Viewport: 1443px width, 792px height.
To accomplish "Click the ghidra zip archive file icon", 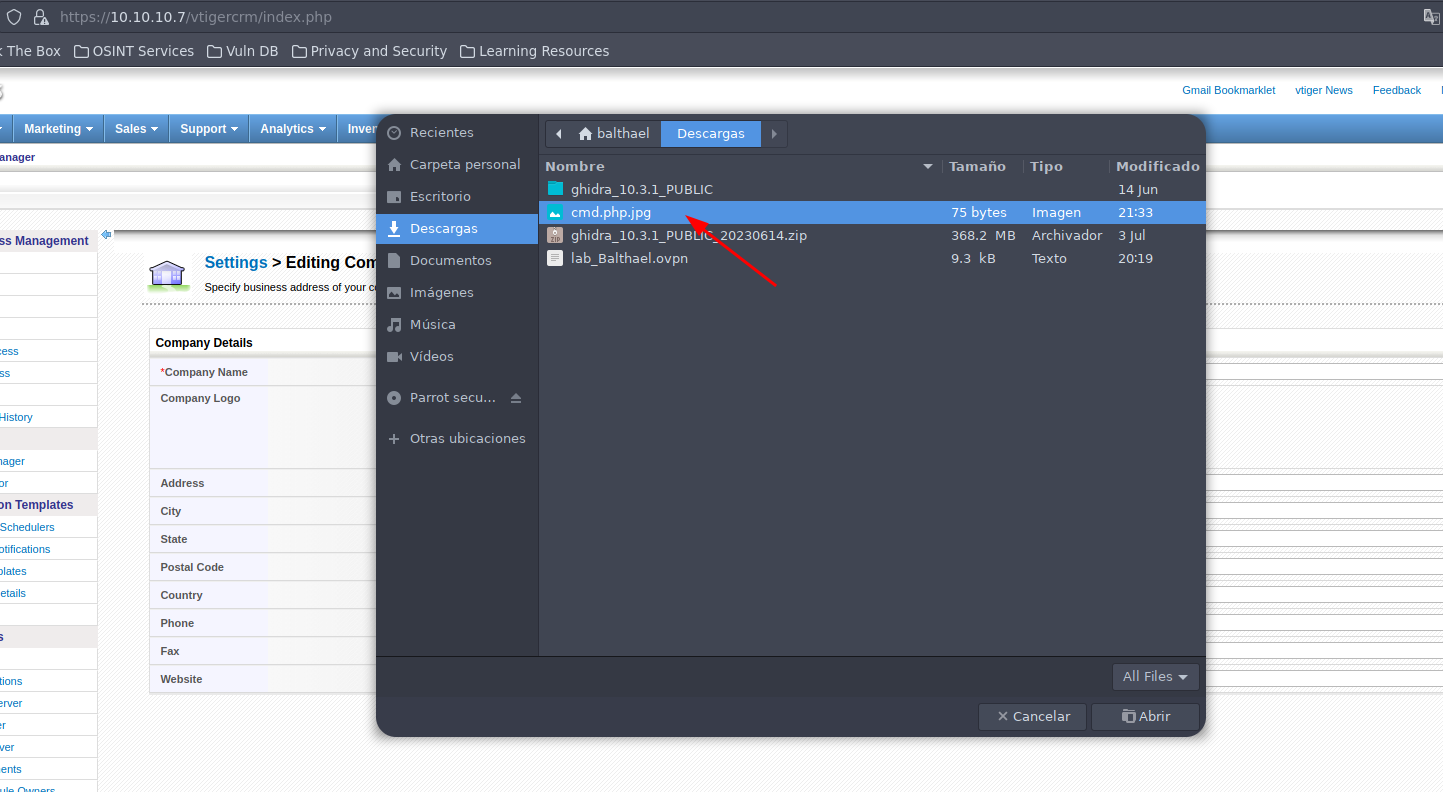I will (555, 235).
